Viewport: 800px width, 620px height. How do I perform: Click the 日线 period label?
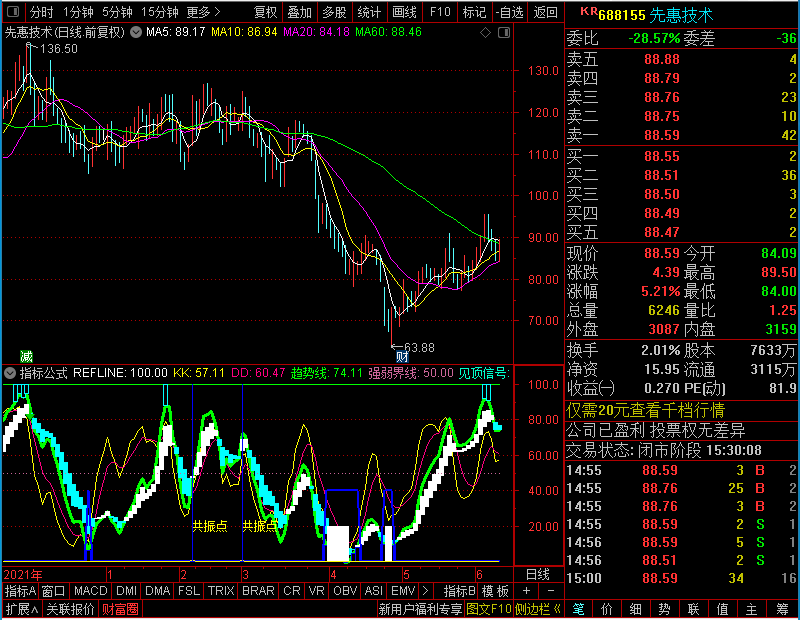538,575
